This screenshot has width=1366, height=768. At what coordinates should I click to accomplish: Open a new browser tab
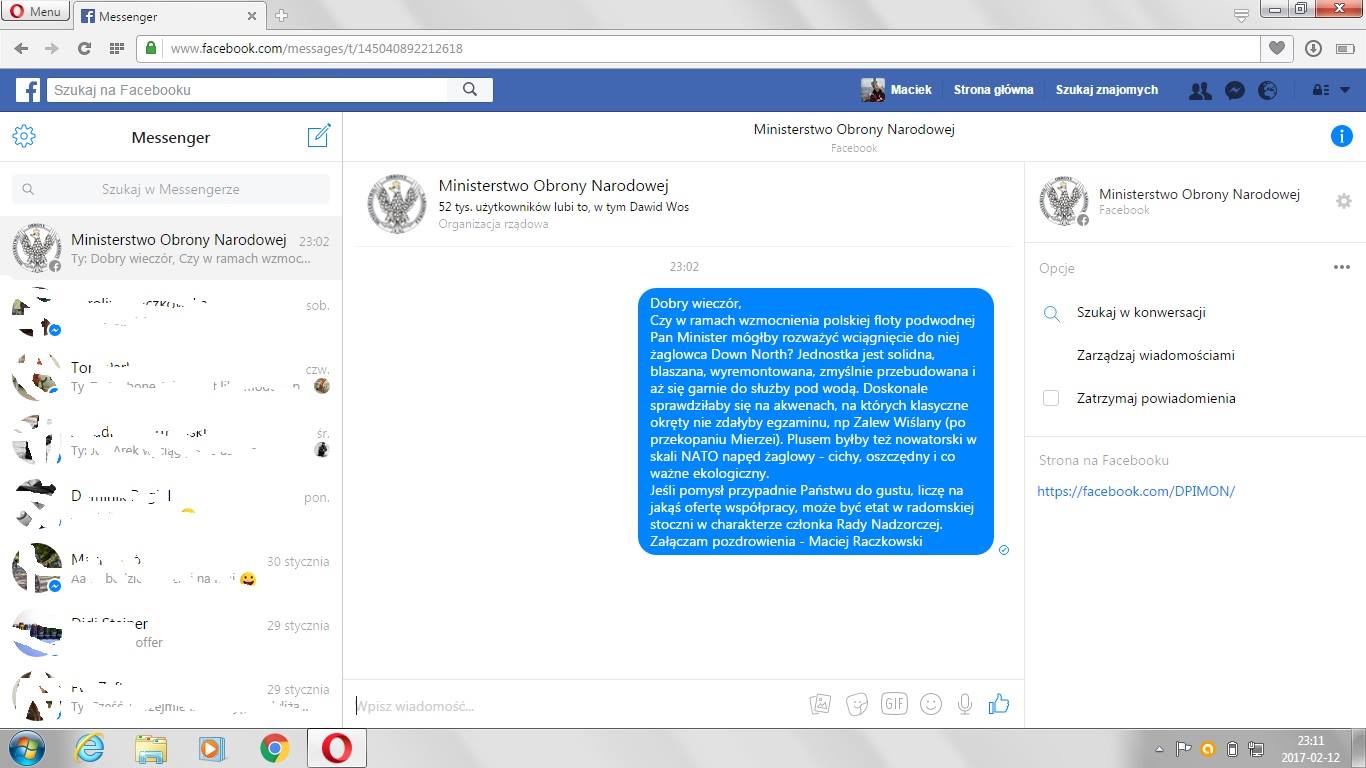(281, 16)
